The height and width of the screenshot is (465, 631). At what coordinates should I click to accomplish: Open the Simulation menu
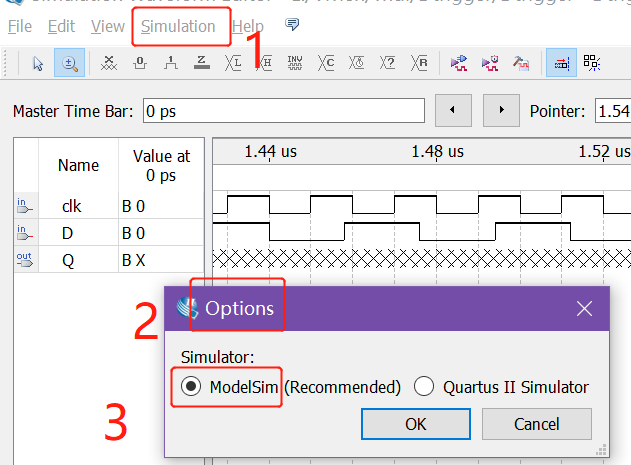coord(178,27)
